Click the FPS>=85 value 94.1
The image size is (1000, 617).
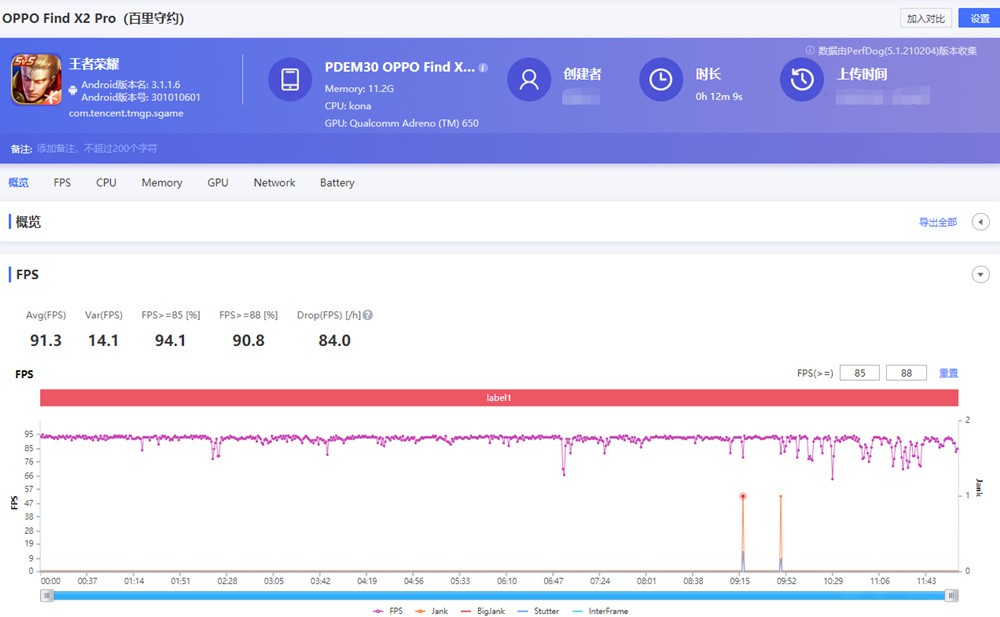point(170,341)
